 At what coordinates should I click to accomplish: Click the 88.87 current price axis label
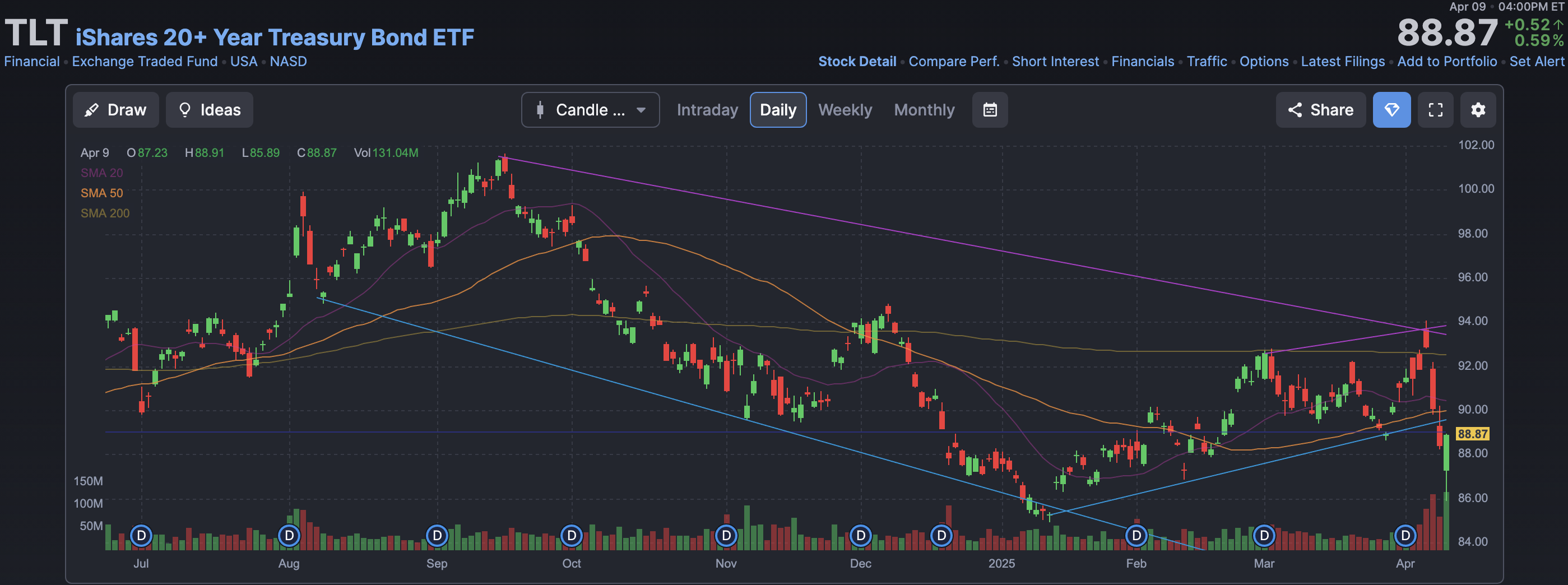(1472, 433)
